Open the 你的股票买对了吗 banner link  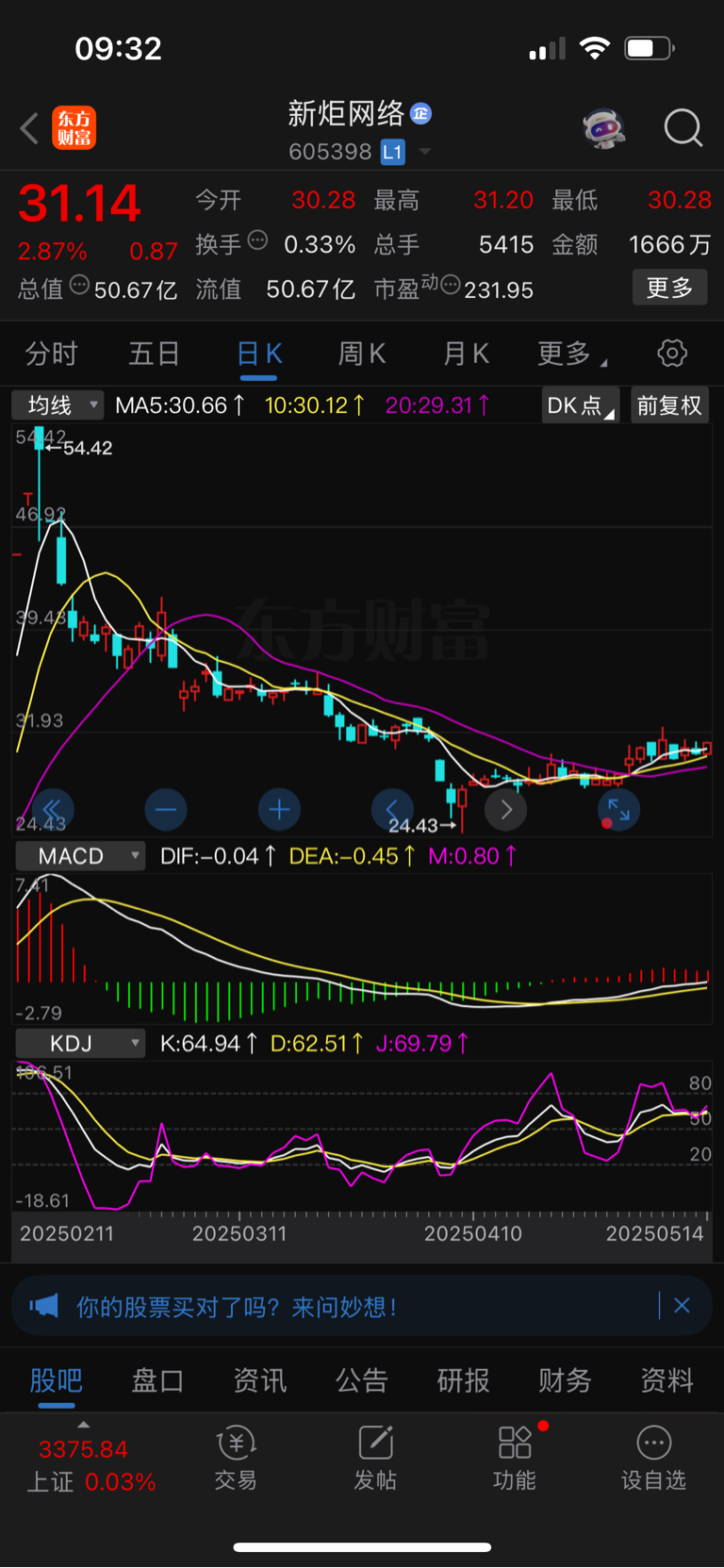(237, 1307)
